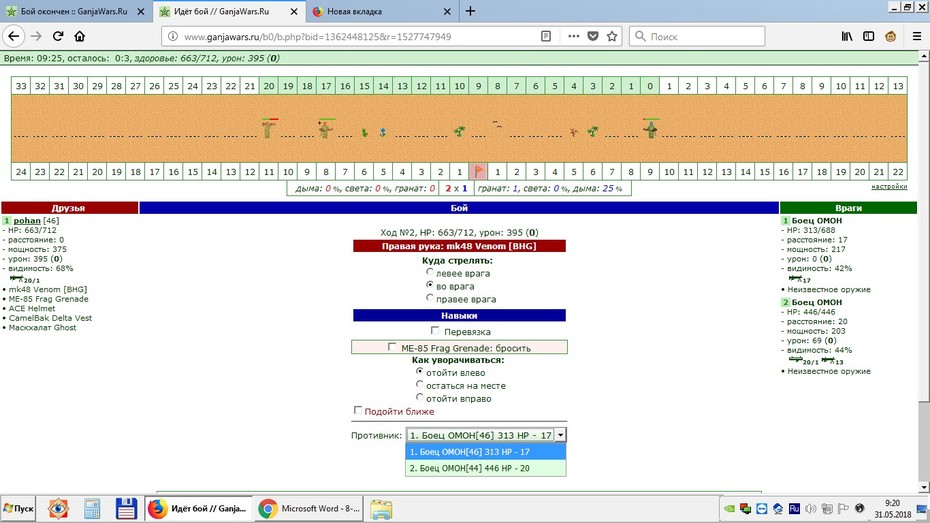
Task: Close the 'Бой окончен' tab
Action: tap(141, 11)
